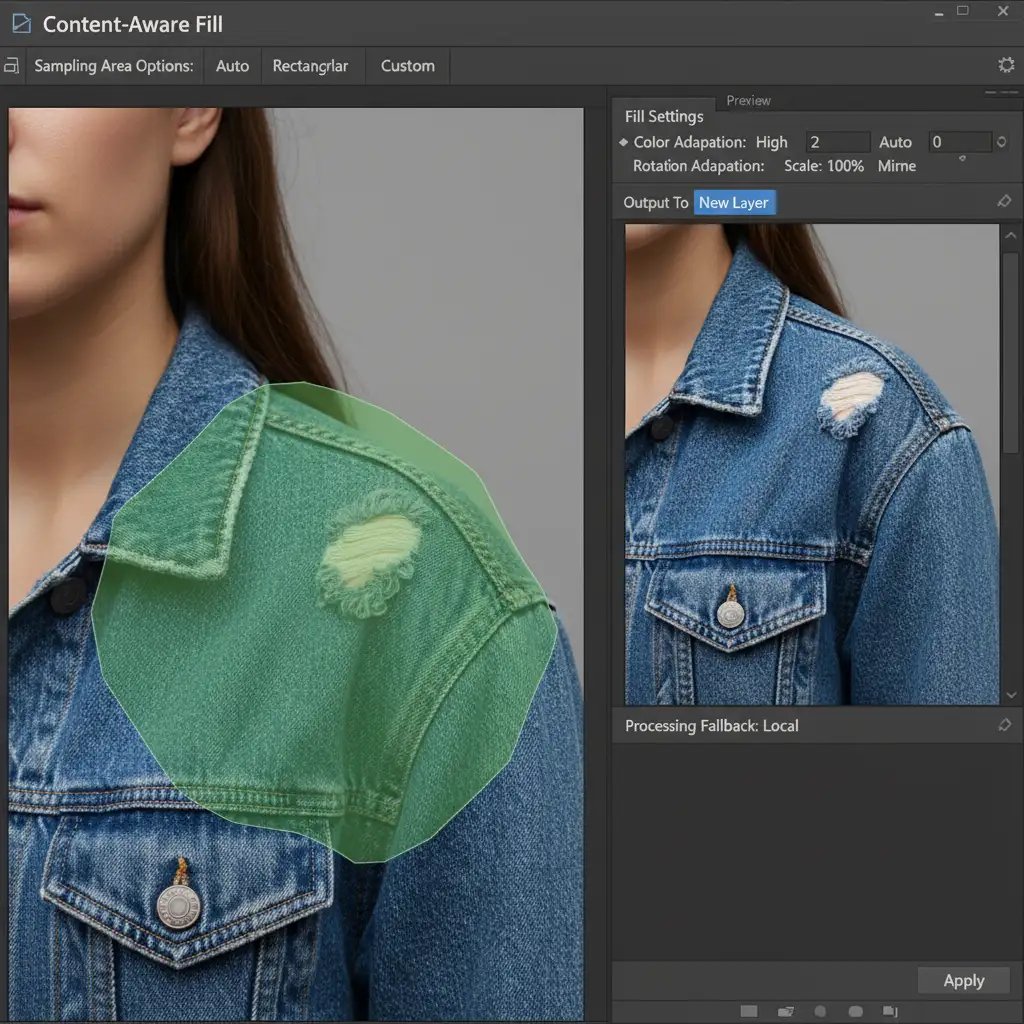Click the pin icon beside Processing Fallback

click(x=1004, y=726)
